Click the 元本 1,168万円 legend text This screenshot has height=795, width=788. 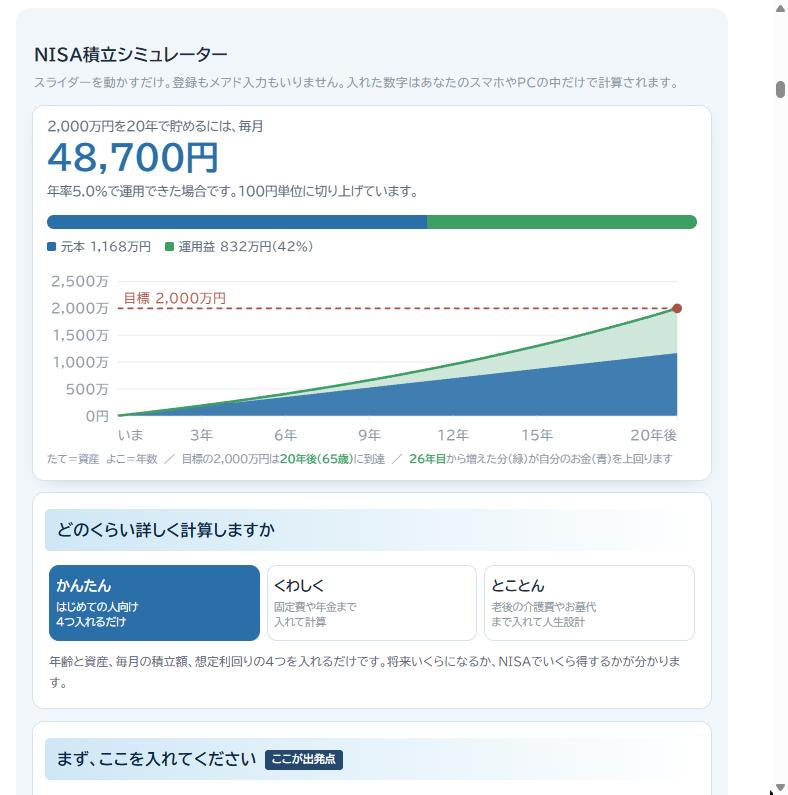click(105, 247)
